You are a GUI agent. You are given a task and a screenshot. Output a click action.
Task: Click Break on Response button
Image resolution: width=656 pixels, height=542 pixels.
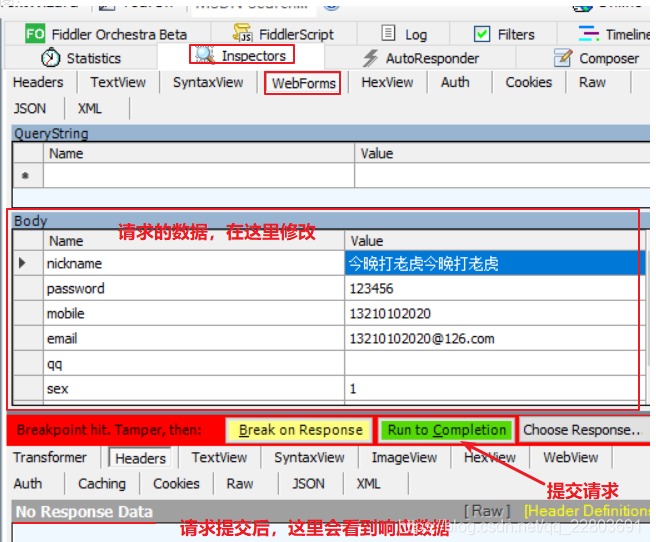click(x=299, y=430)
